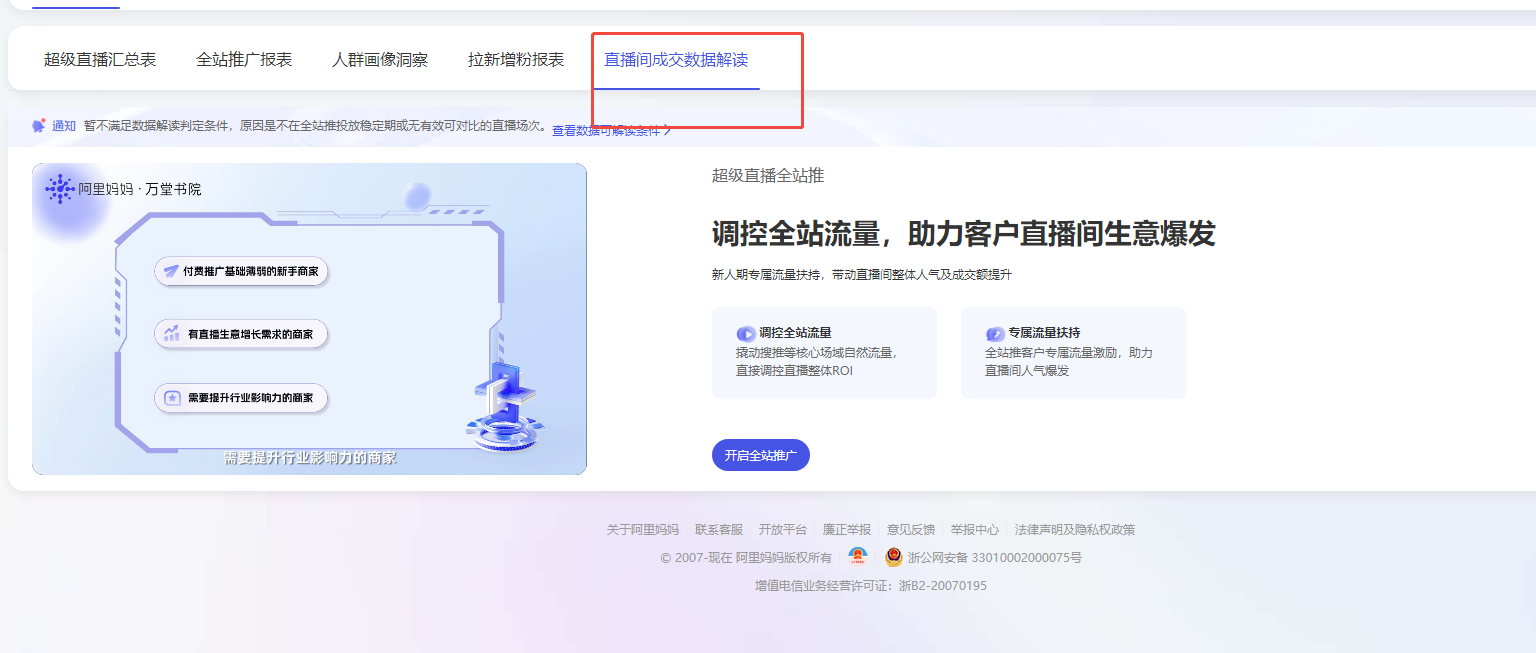Click the 意见反馈 footer link
The image size is (1536, 653).
(911, 530)
